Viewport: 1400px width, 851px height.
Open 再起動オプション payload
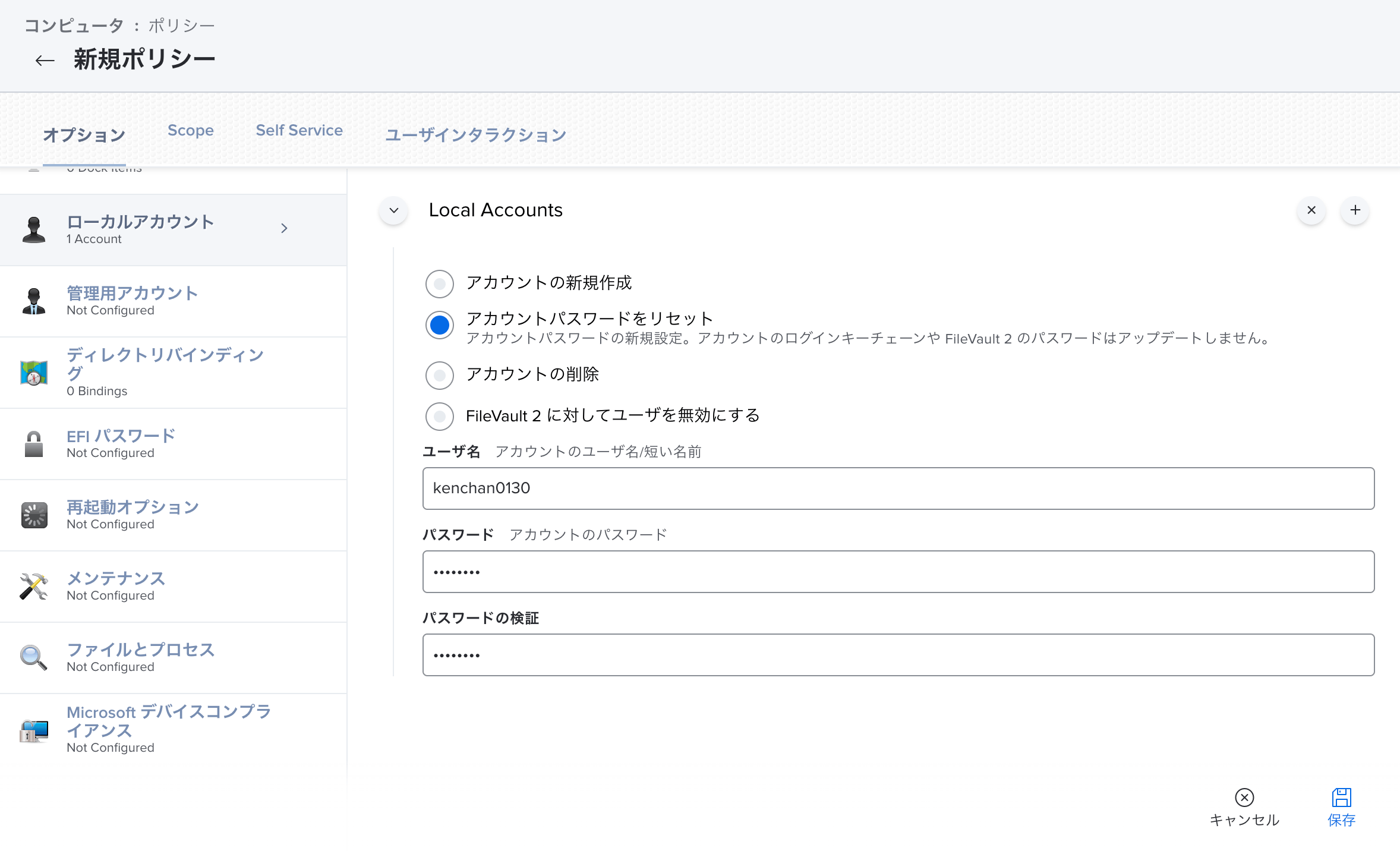[x=174, y=515]
